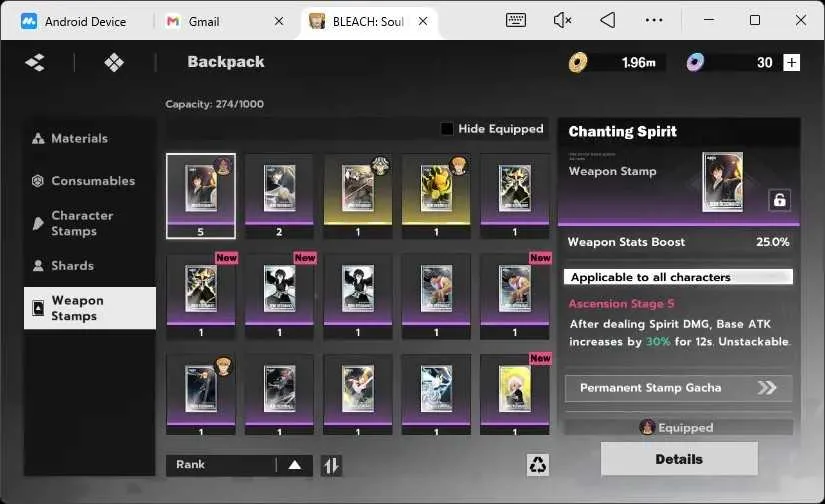Click Weapon Stats Boost 25.0% row

[x=679, y=242]
